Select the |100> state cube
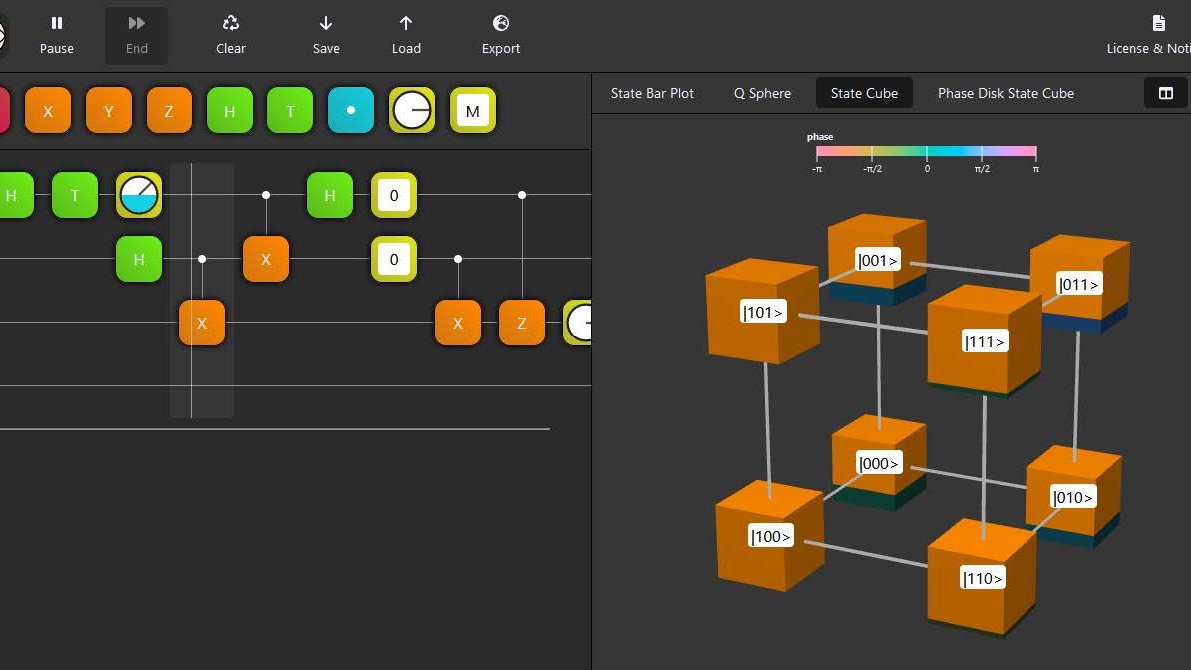 coord(770,536)
